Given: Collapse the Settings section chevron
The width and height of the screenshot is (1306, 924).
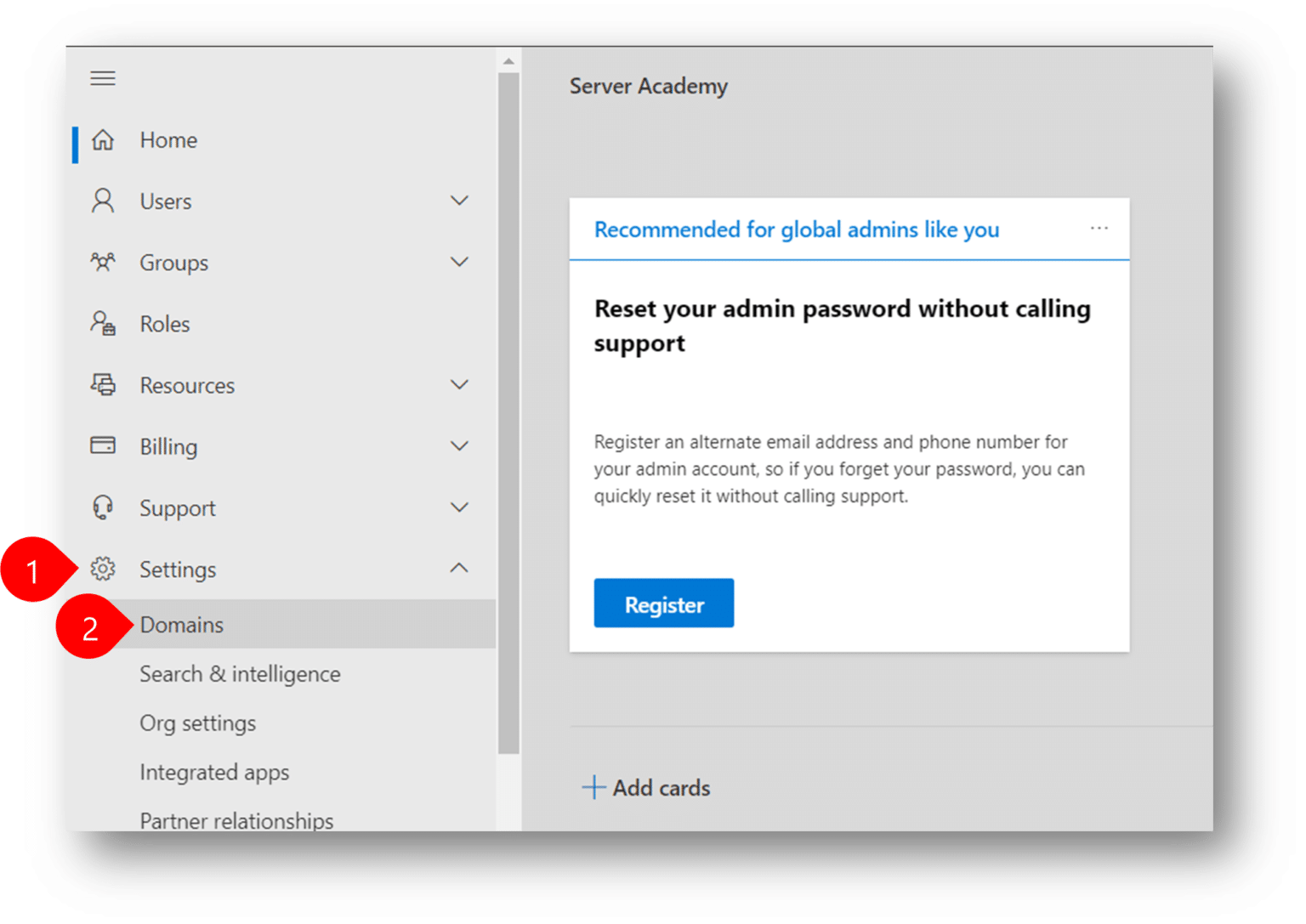Looking at the screenshot, I should pos(459,569).
